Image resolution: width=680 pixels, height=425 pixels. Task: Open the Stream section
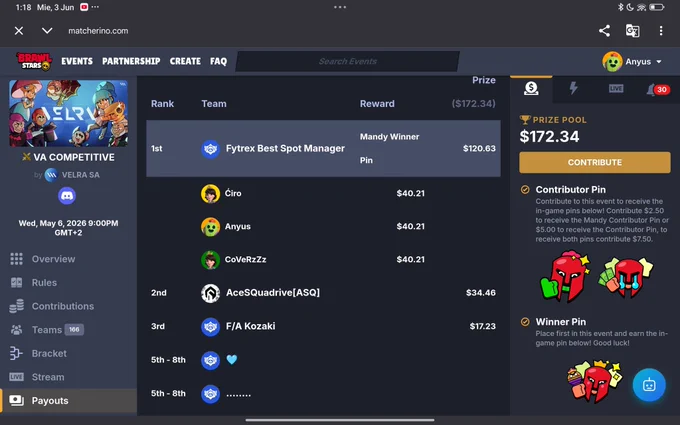tap(48, 377)
